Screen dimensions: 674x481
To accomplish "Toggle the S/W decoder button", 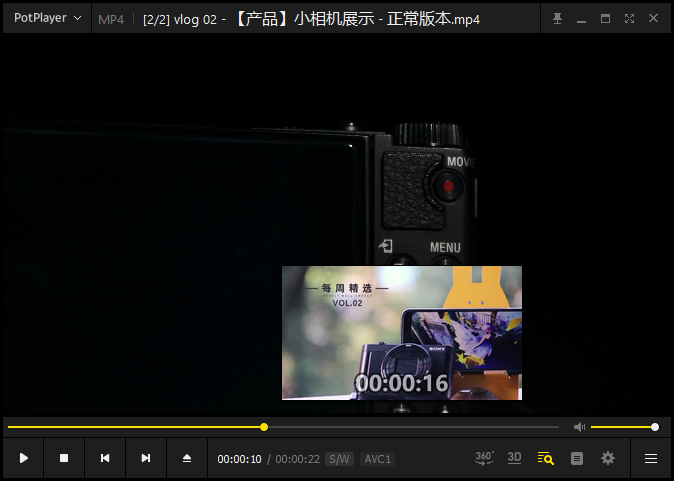I will pyautogui.click(x=339, y=459).
